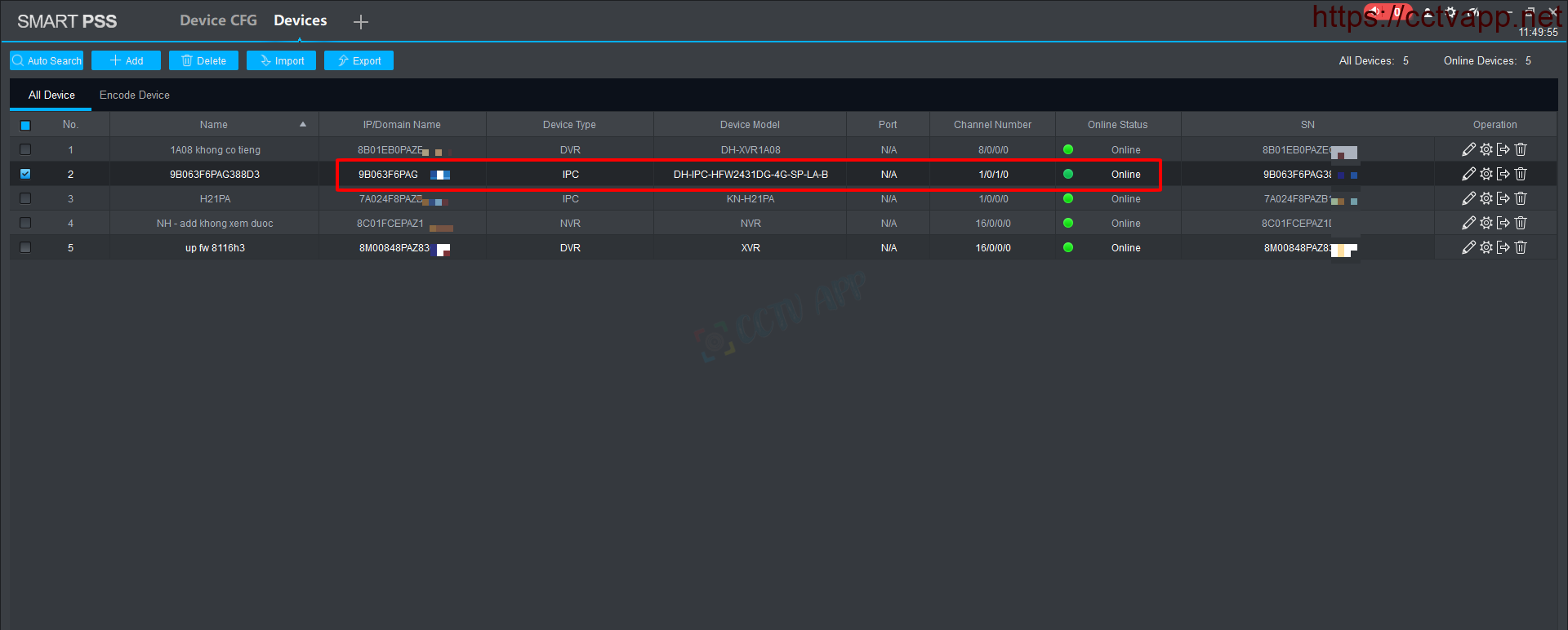Uncheck the selected row 2 checkbox
This screenshot has height=630, width=1568.
pos(25,174)
